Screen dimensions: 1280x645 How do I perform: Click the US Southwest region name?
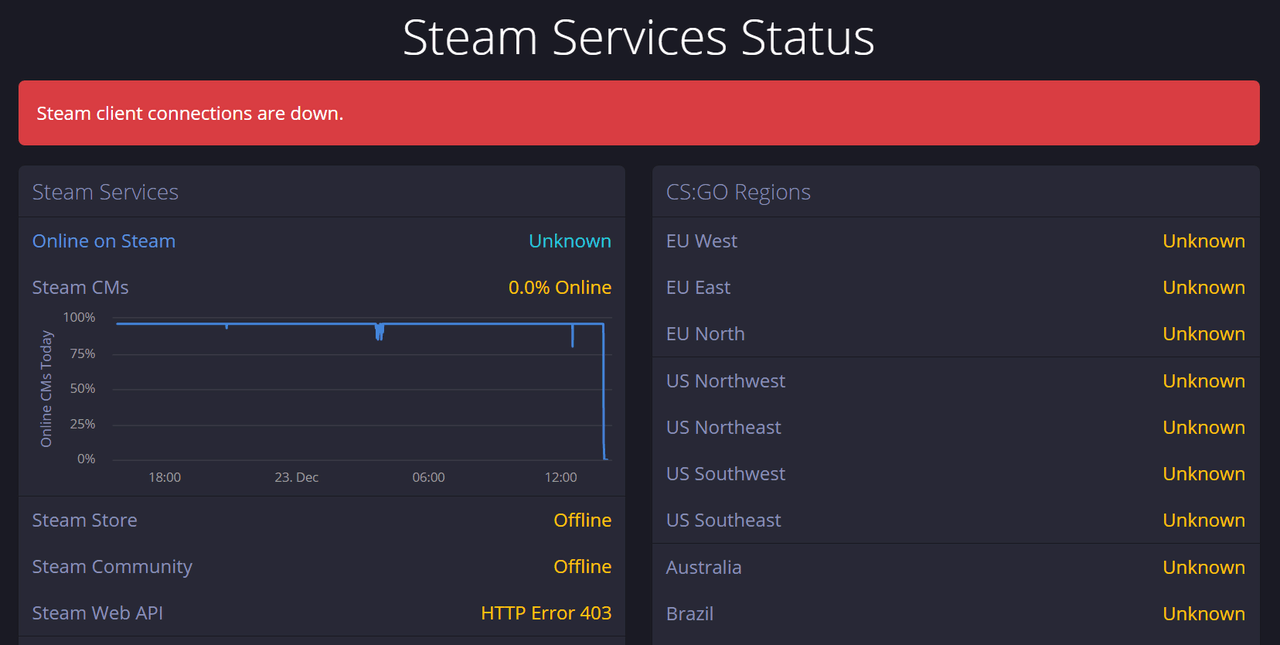coord(726,474)
